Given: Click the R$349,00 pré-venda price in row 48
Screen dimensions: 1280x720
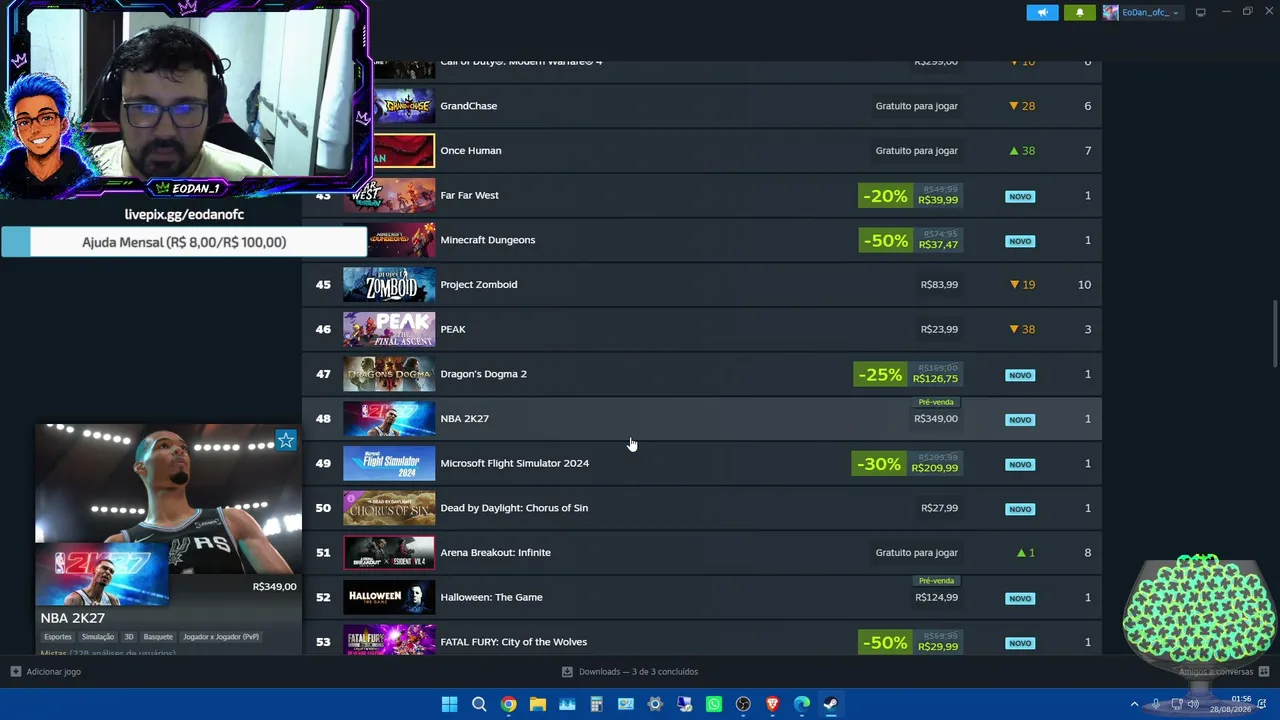Looking at the screenshot, I should (x=935, y=419).
